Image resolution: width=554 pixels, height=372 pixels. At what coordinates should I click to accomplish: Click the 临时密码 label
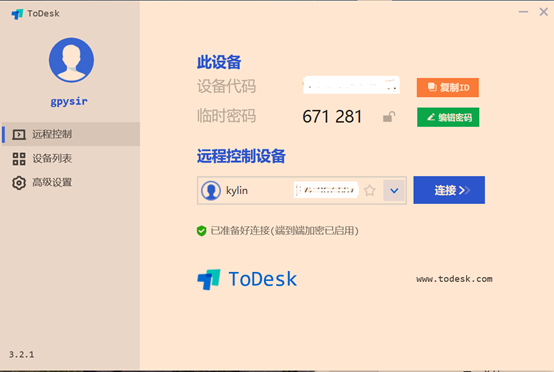pyautogui.click(x=226, y=116)
